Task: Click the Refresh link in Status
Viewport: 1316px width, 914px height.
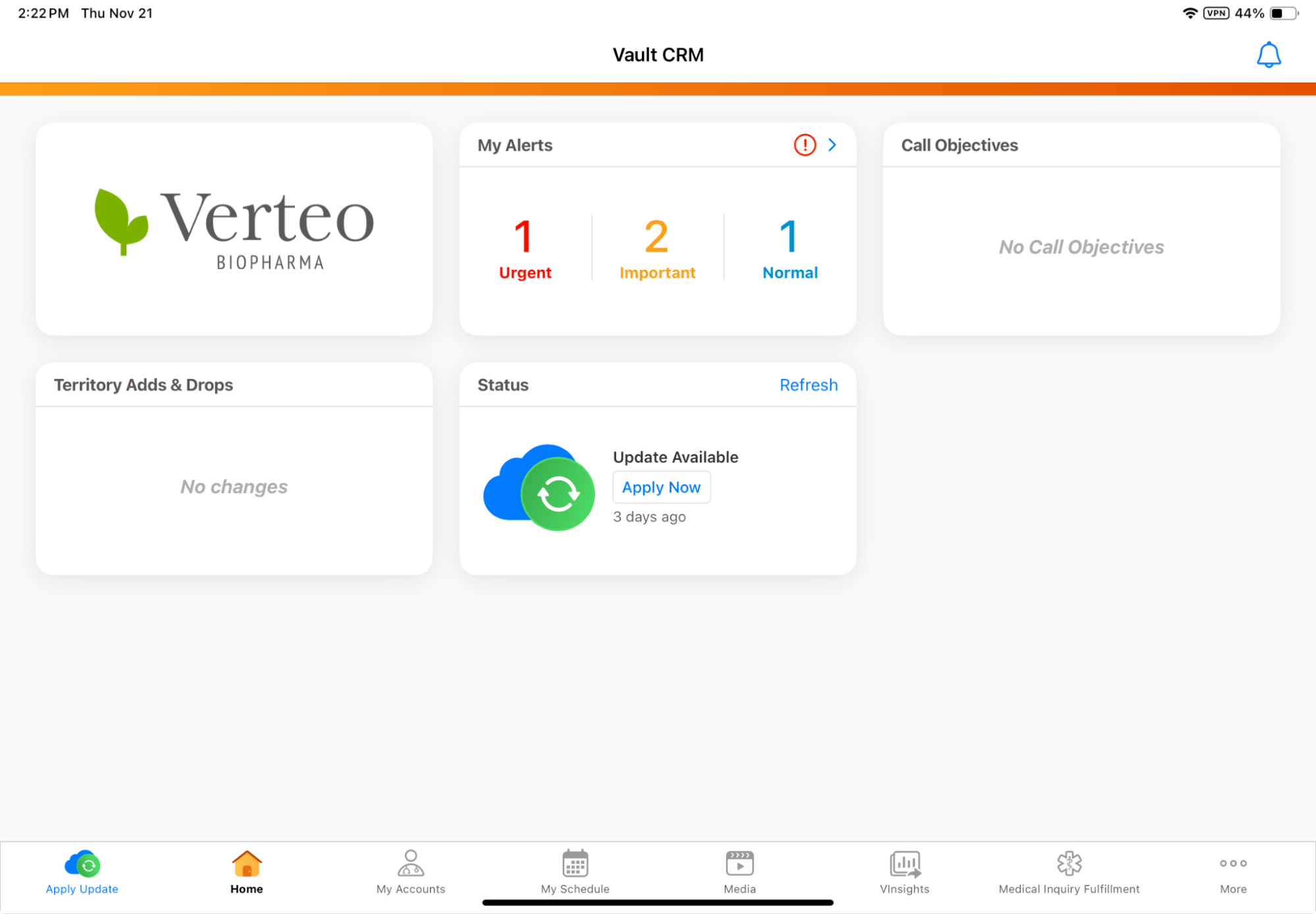Action: [808, 385]
